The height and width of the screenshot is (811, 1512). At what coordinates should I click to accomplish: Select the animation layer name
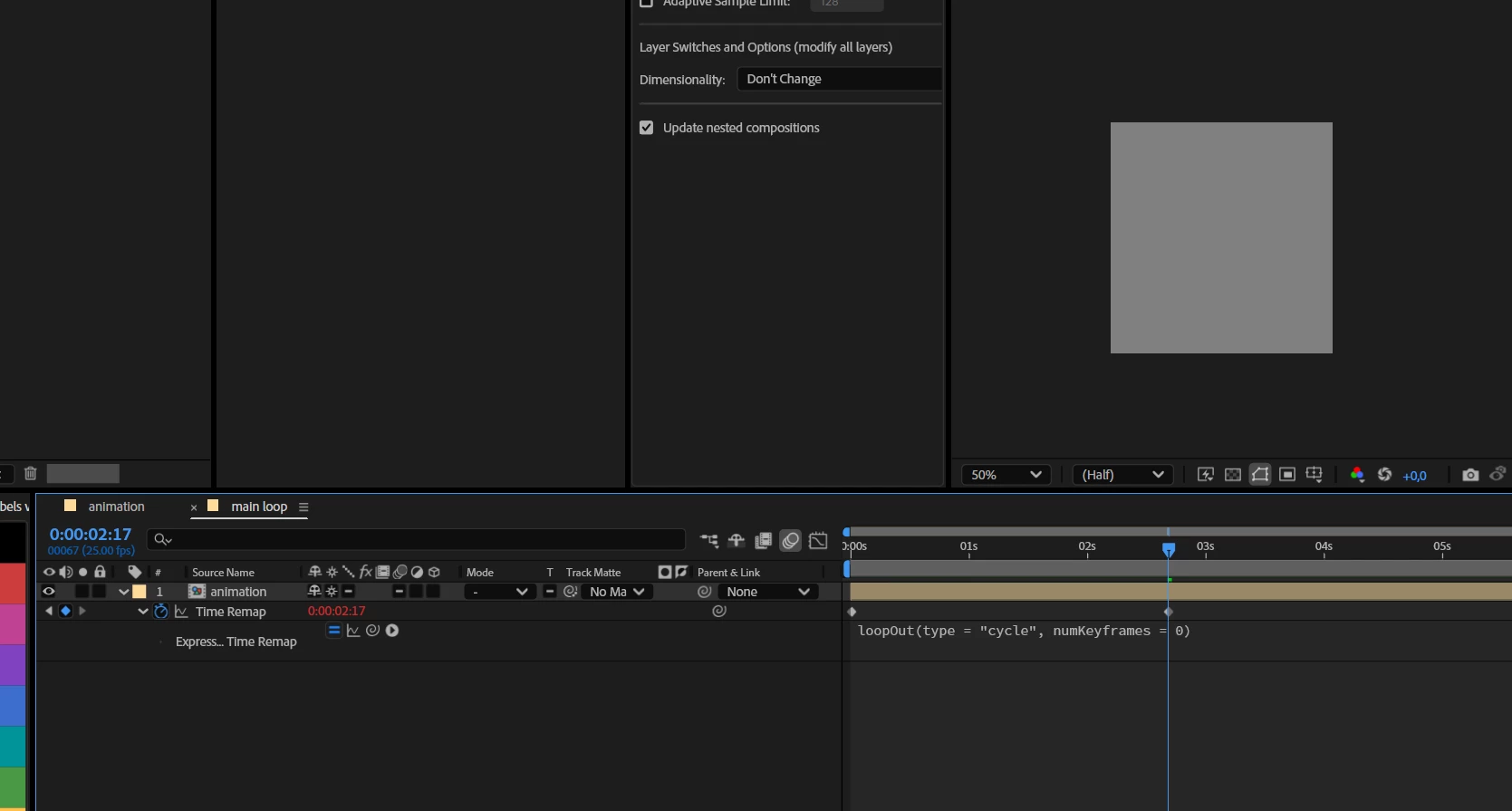click(238, 592)
